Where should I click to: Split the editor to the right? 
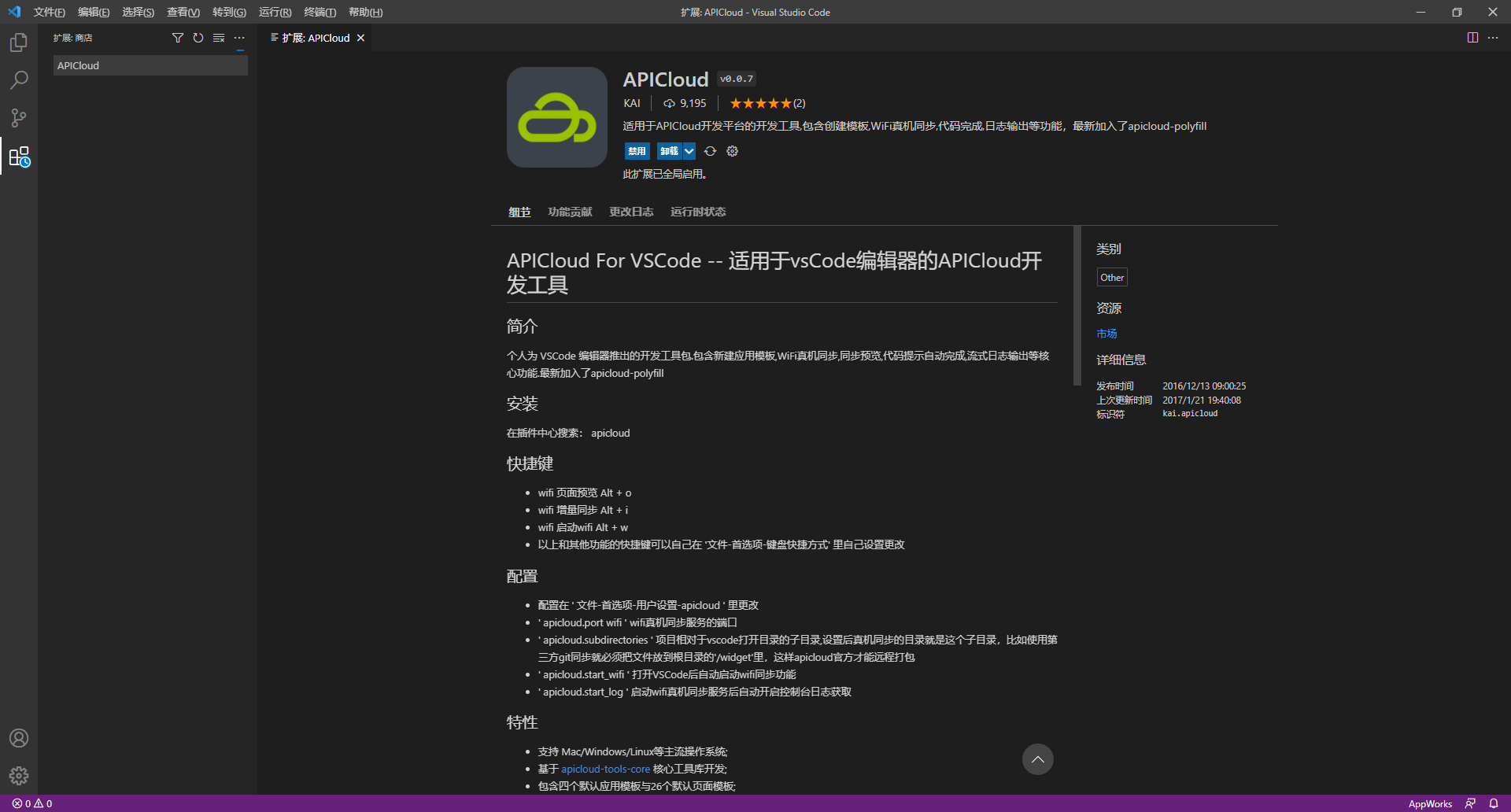(x=1472, y=38)
